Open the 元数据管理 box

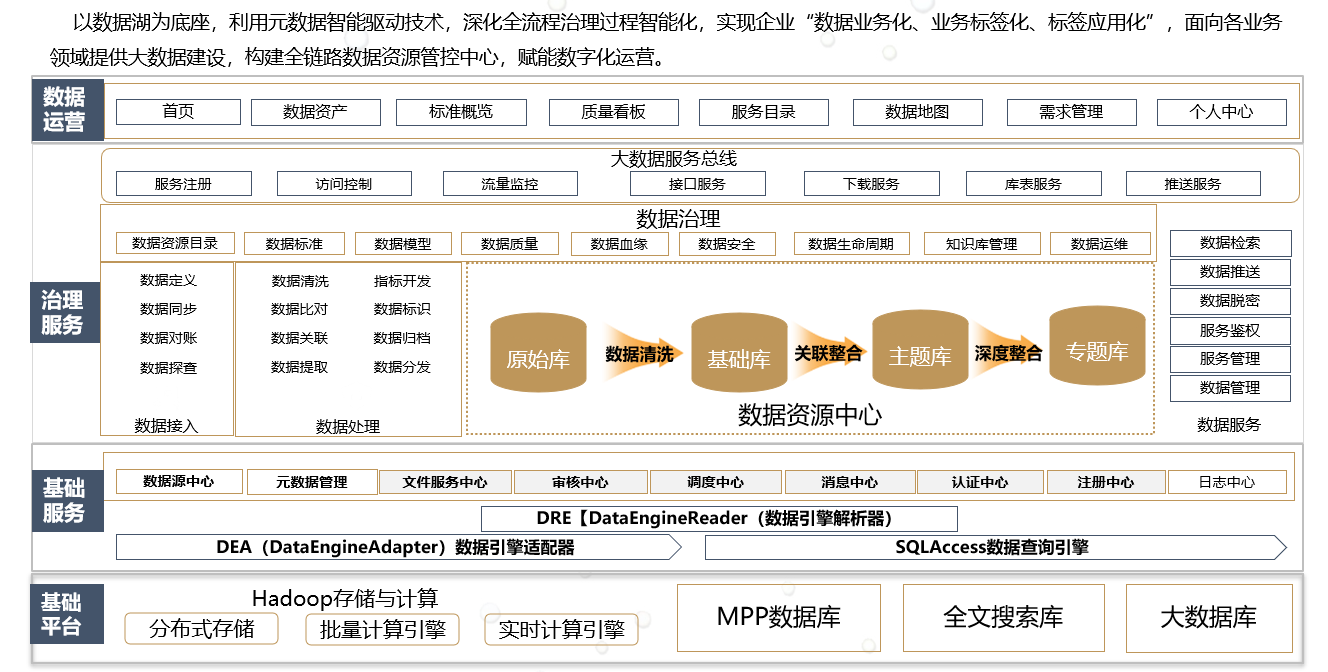(312, 482)
